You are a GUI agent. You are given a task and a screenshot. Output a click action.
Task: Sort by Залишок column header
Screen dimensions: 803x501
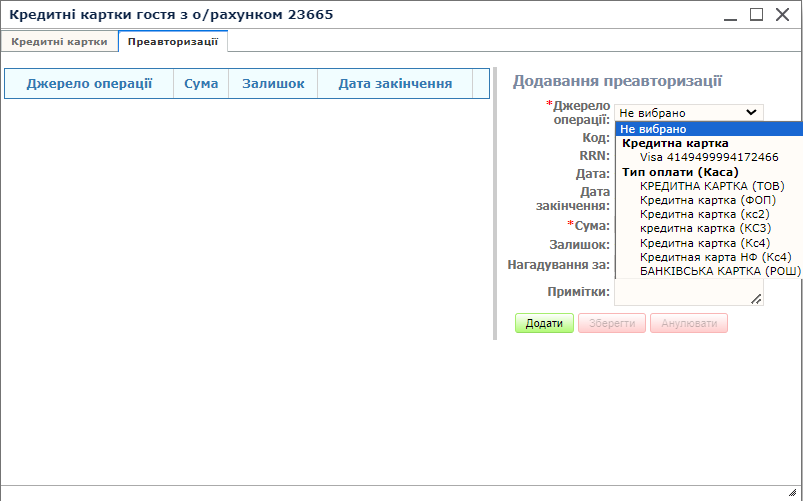click(x=273, y=84)
